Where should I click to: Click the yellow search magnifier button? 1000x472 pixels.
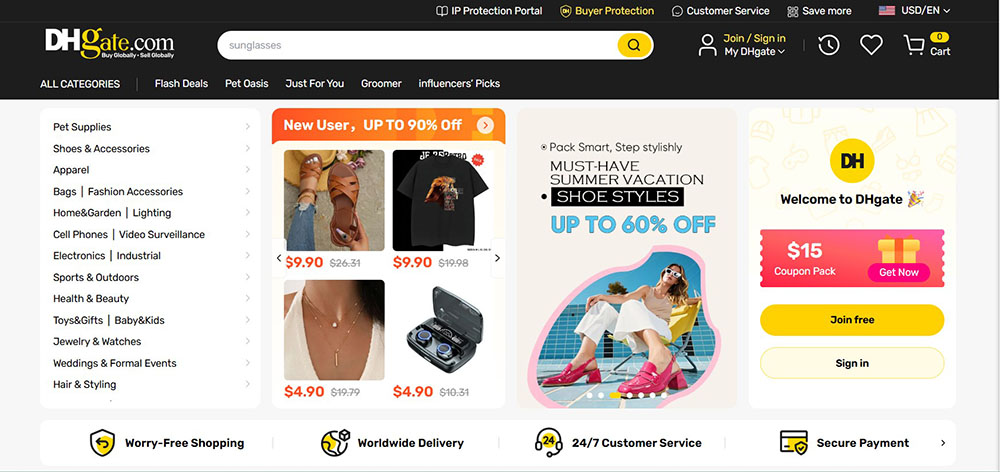click(634, 45)
